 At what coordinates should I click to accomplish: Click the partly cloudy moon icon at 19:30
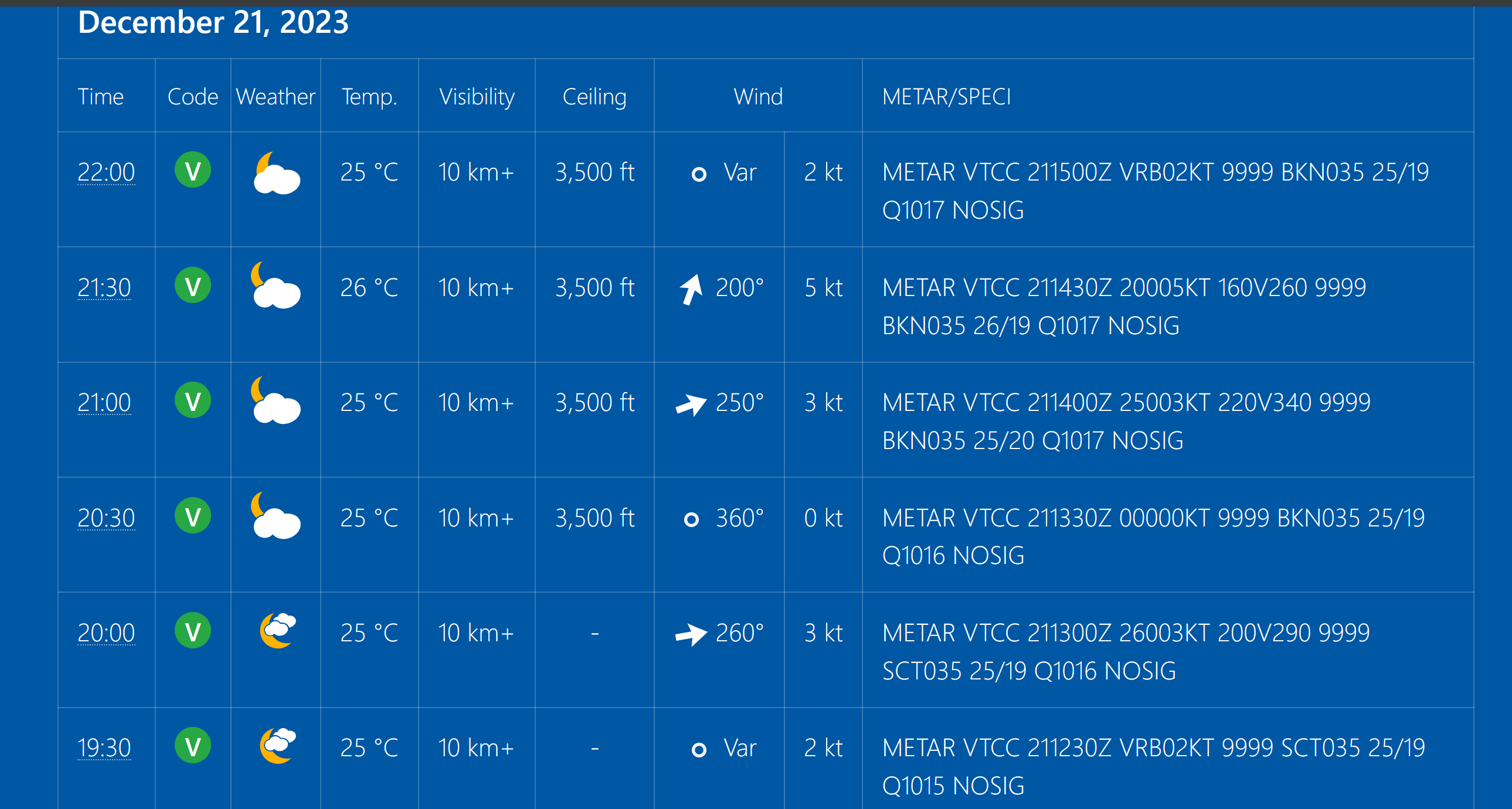(278, 746)
